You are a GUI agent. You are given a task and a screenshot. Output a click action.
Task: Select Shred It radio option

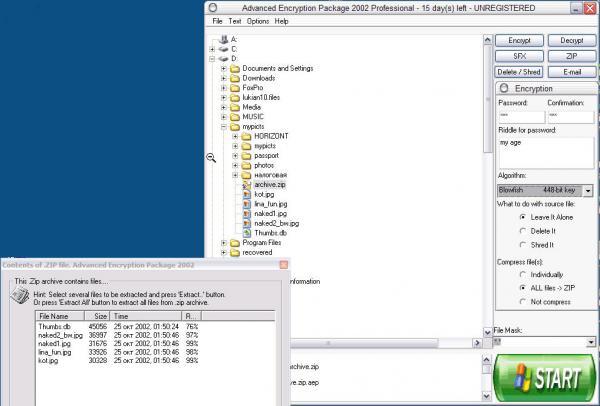523,245
